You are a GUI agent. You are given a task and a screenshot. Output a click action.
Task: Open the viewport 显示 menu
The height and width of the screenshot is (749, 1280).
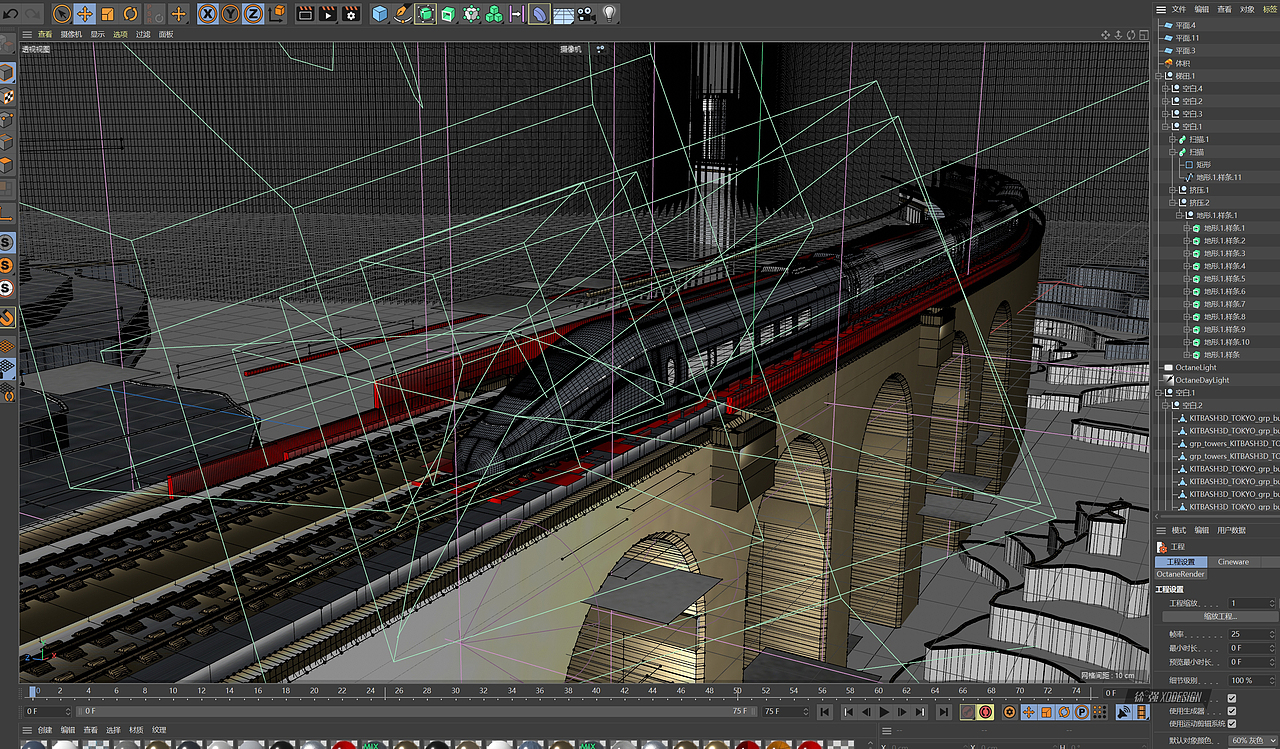click(97, 34)
